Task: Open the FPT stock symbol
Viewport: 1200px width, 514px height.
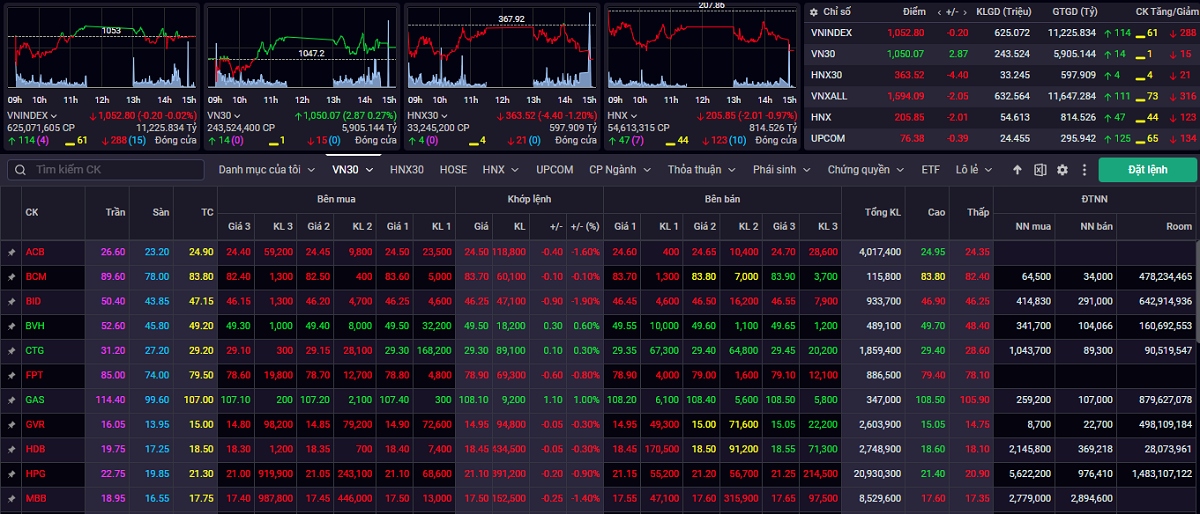Action: [34, 375]
